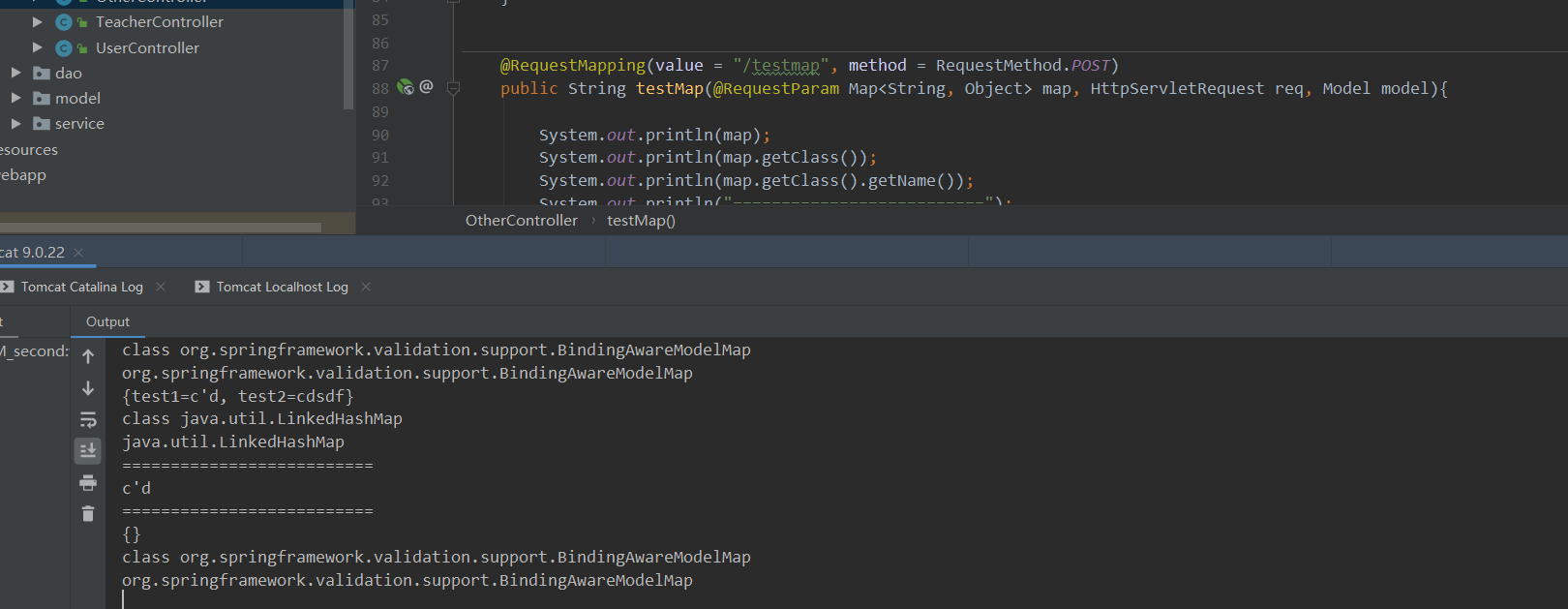This screenshot has height=609, width=1568.
Task: Expand the service folder arrow
Action: click(x=15, y=123)
